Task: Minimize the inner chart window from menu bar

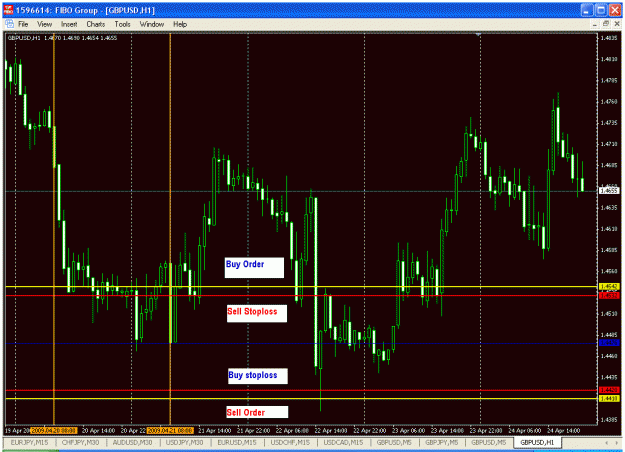Action: tap(595, 24)
